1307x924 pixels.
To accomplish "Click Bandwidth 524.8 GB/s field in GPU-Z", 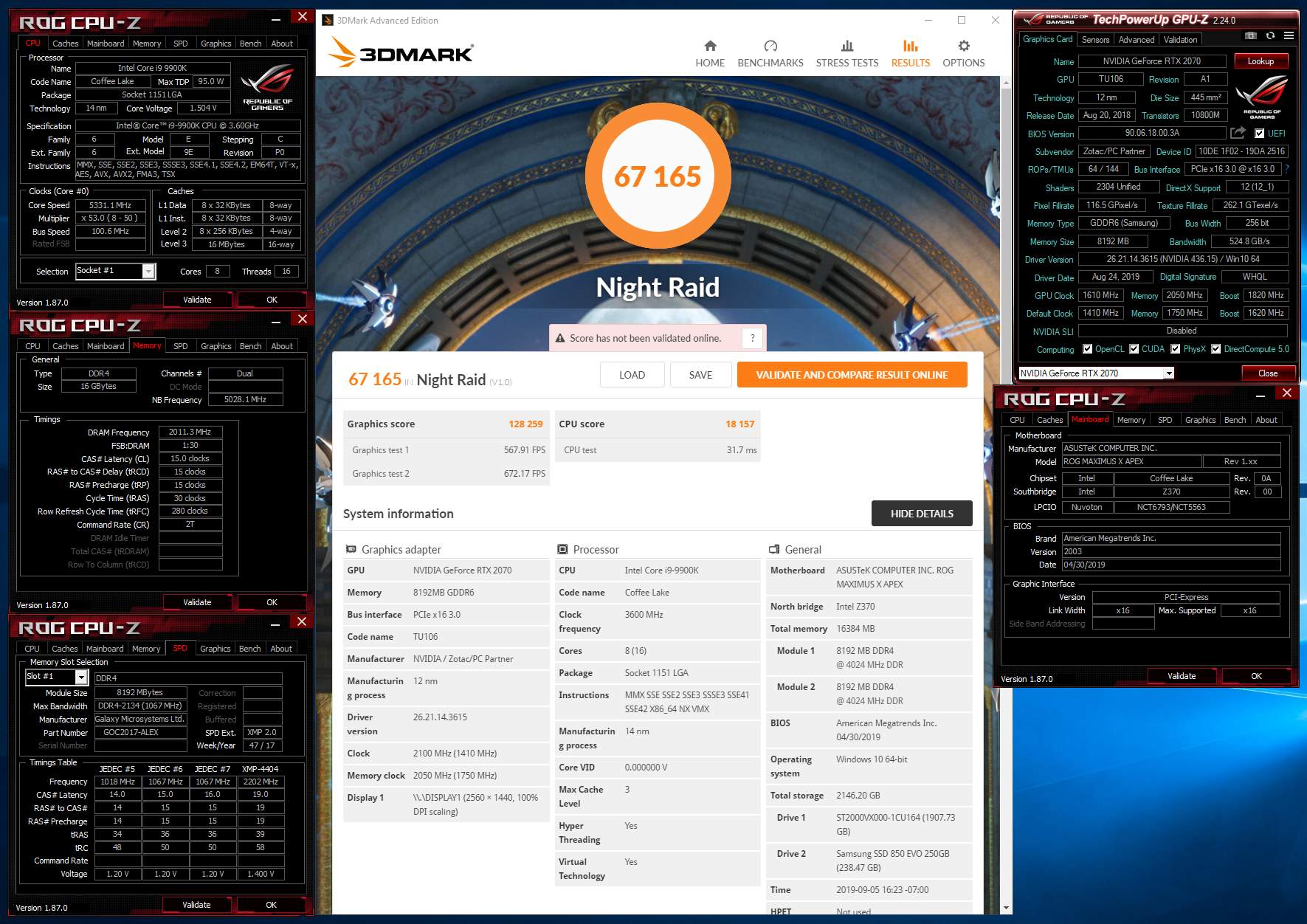I will click(1249, 241).
